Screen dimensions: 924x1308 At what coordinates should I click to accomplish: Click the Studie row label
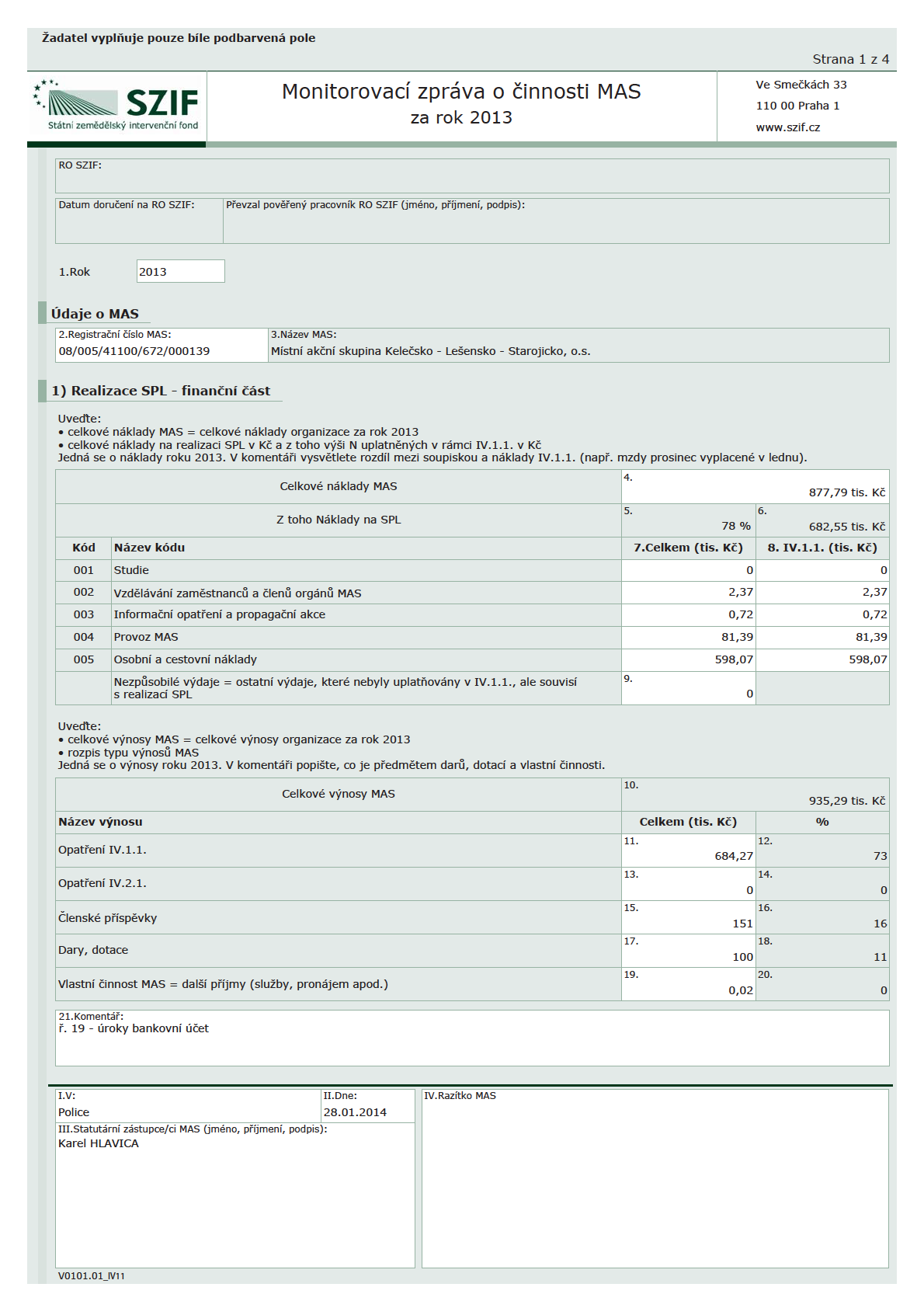click(131, 570)
